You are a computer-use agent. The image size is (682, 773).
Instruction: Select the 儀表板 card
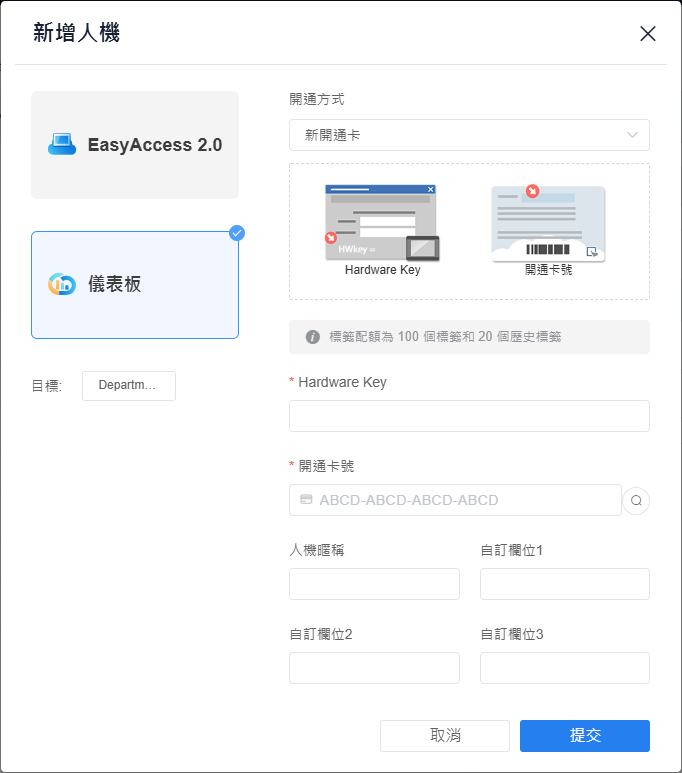coord(135,285)
